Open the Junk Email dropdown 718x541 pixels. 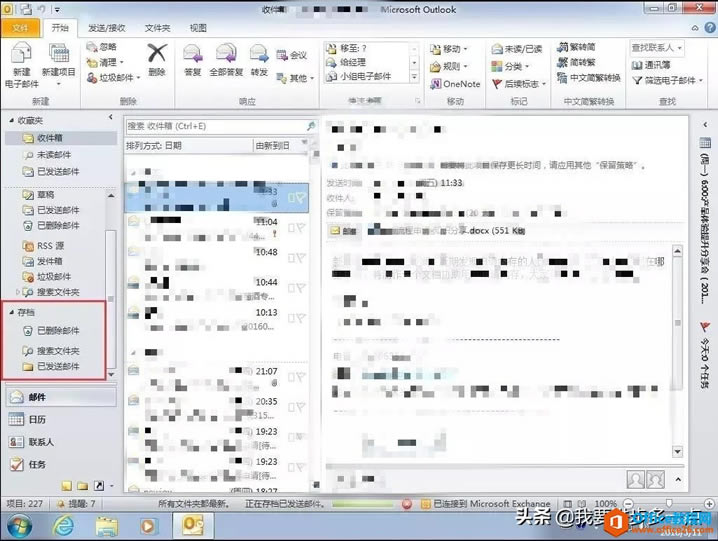(114, 77)
